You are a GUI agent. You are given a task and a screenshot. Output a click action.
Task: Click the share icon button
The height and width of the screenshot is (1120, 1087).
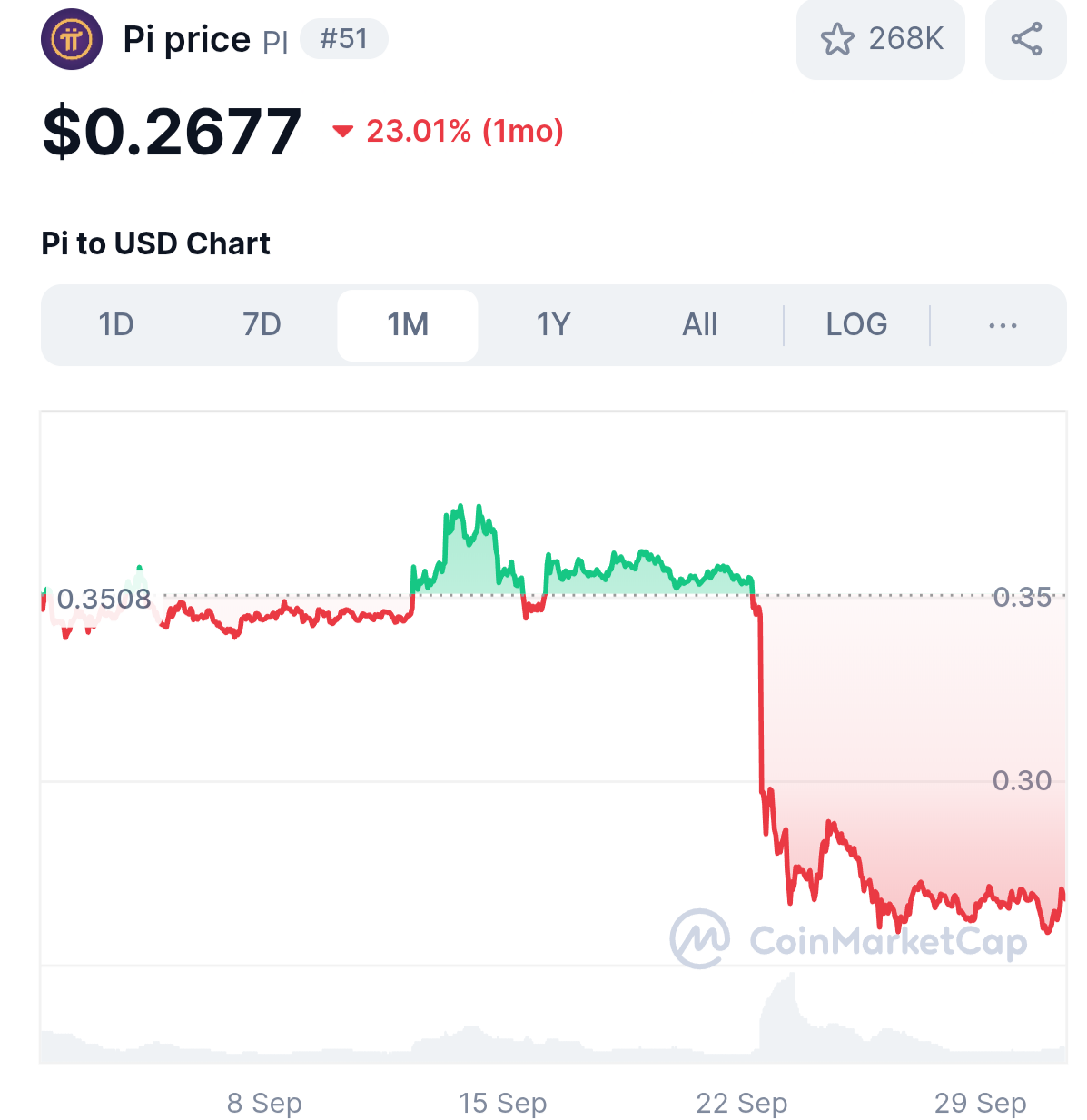pyautogui.click(x=1025, y=39)
